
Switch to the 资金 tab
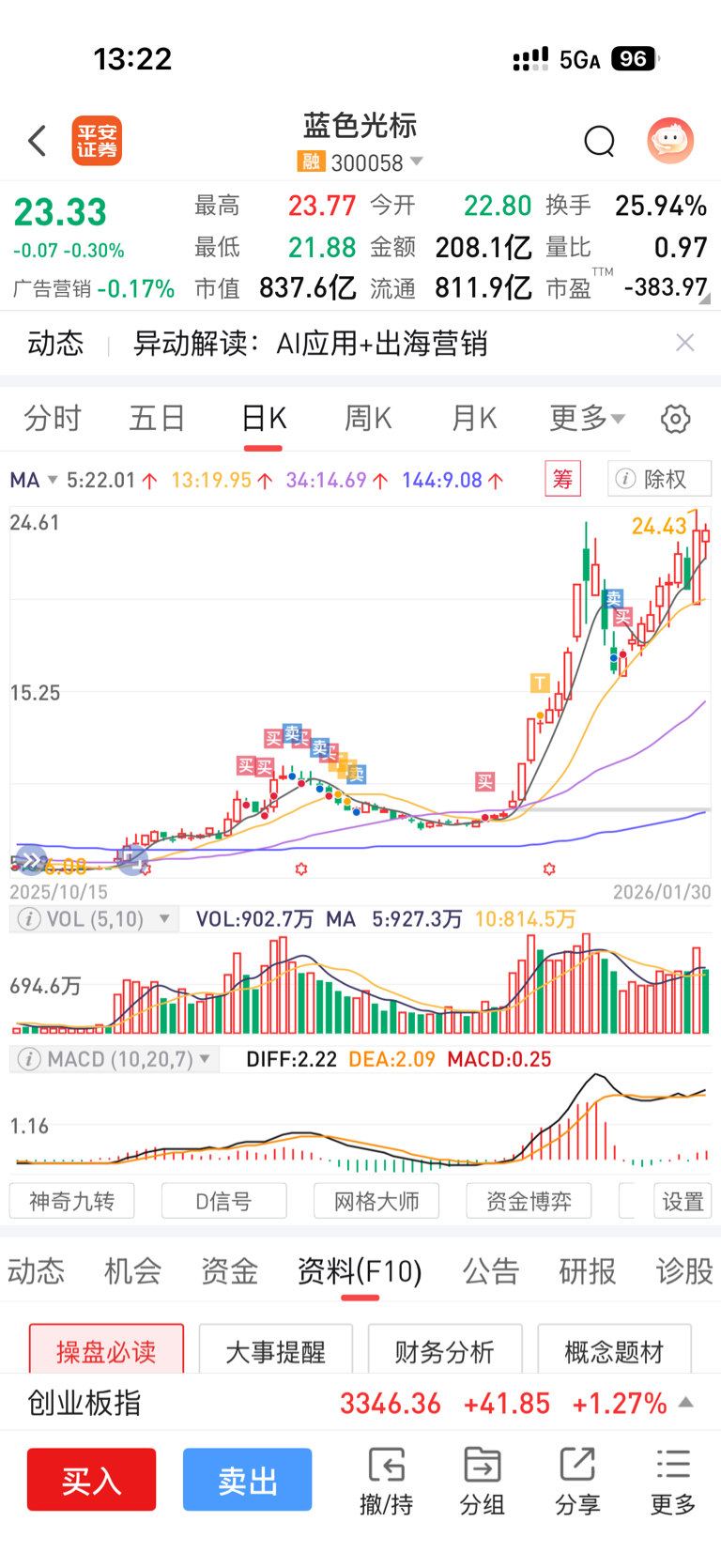[x=229, y=1271]
